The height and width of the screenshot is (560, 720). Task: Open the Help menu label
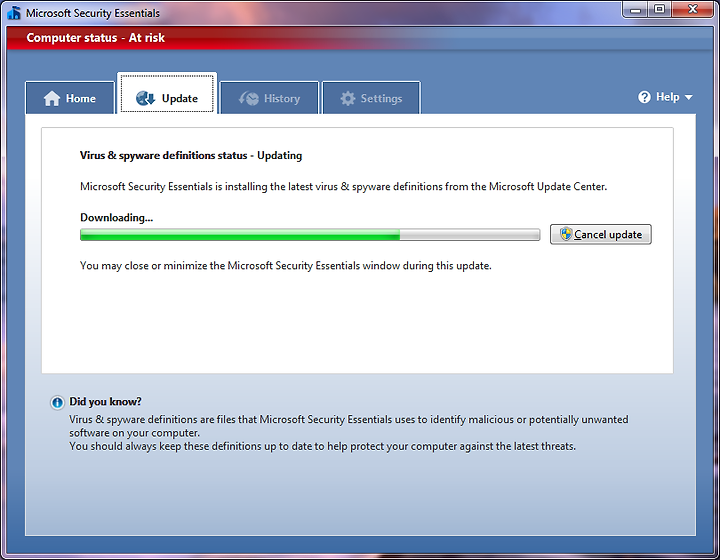click(x=668, y=97)
